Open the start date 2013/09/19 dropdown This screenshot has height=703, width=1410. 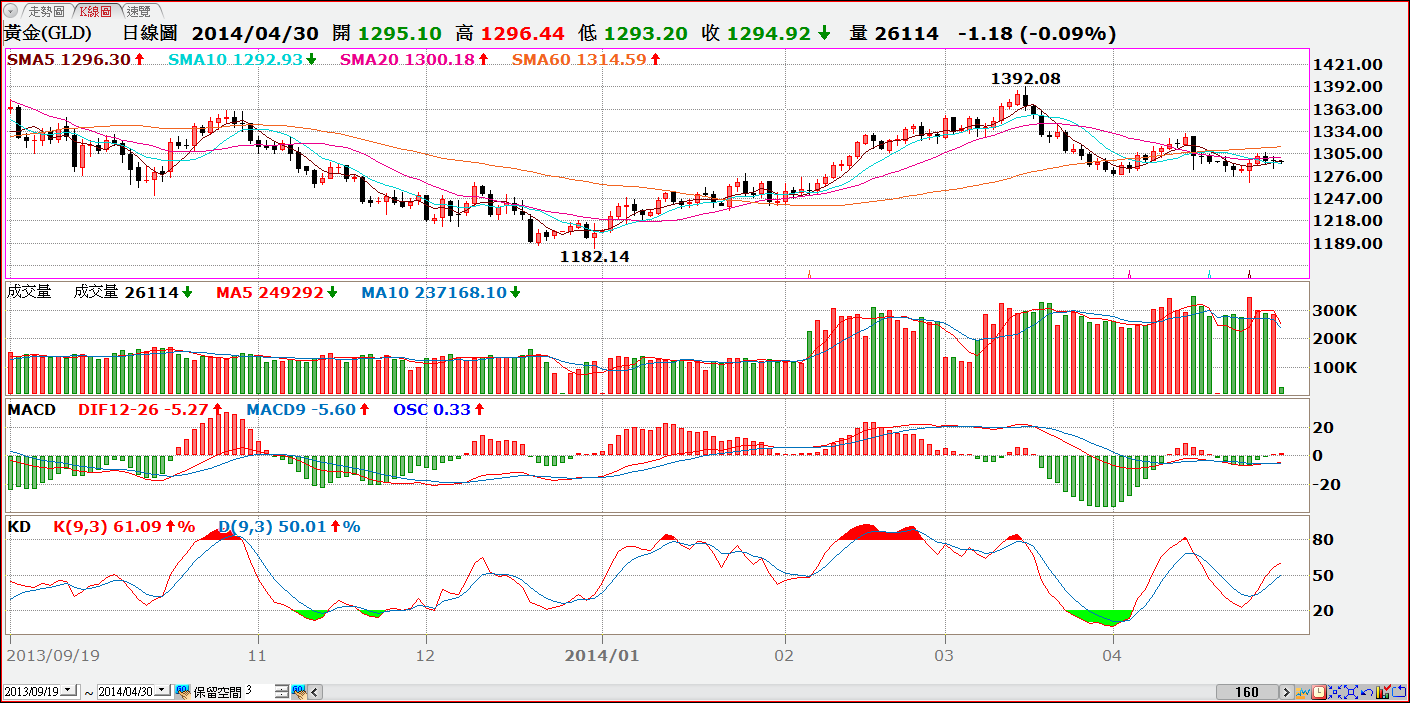[x=68, y=691]
